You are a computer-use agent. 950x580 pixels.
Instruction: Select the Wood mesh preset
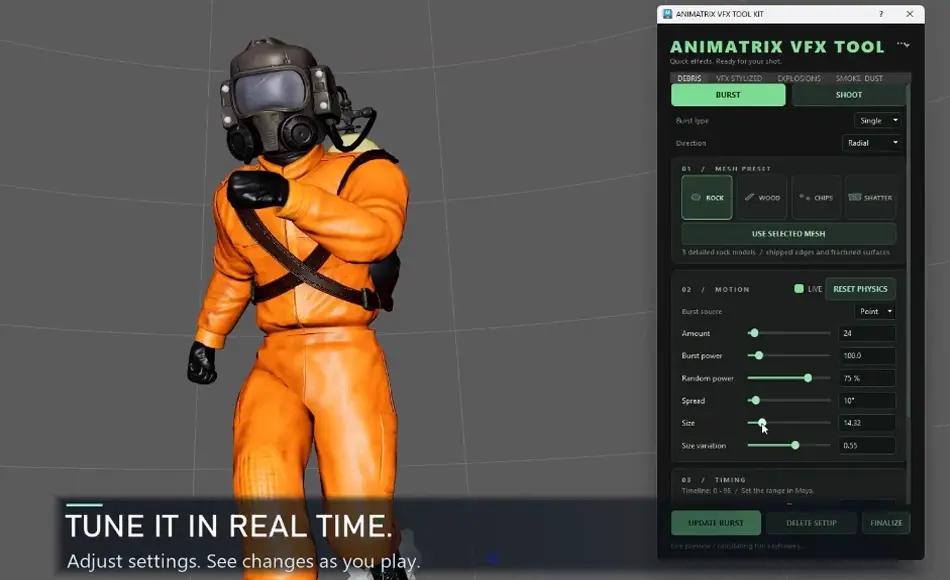[x=762, y=198]
